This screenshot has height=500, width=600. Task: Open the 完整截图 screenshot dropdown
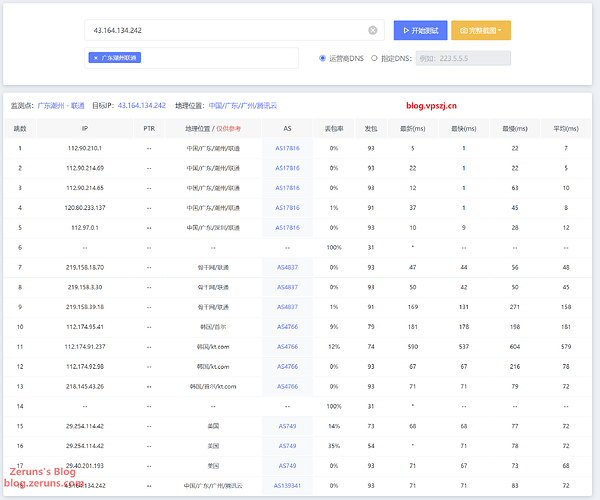pyautogui.click(x=481, y=31)
